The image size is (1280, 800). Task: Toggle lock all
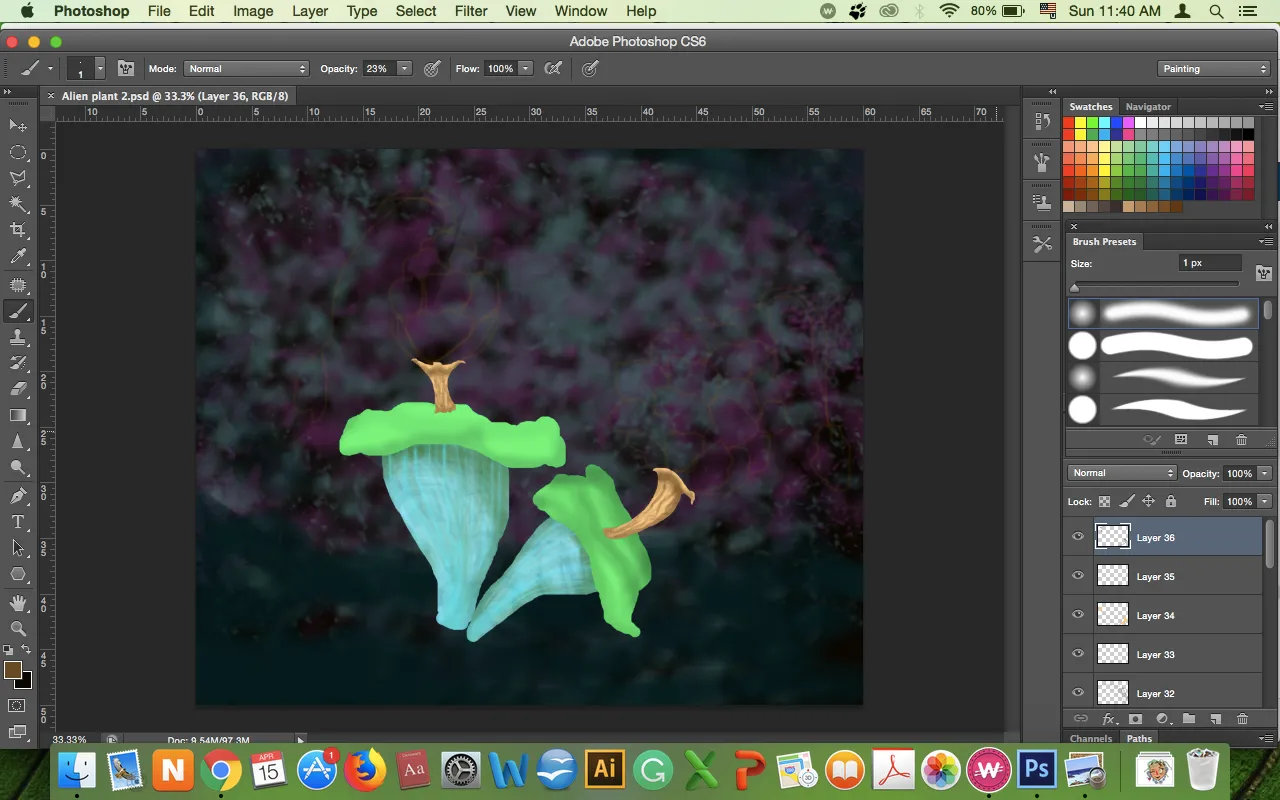coord(1171,501)
